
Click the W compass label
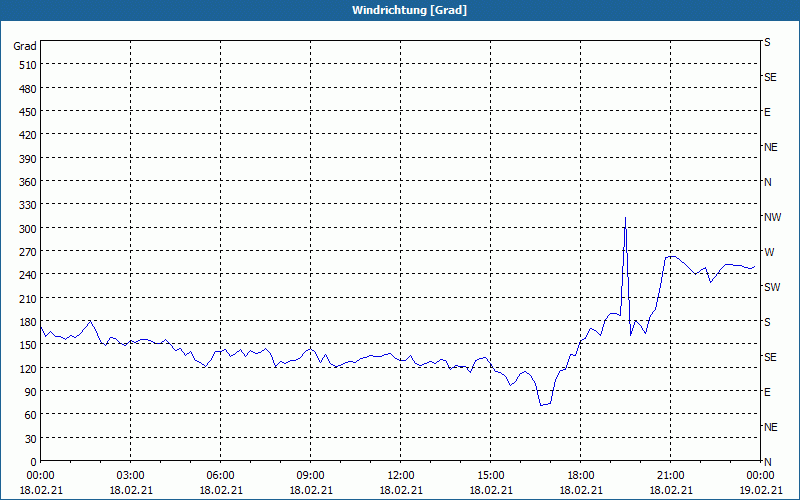point(769,252)
